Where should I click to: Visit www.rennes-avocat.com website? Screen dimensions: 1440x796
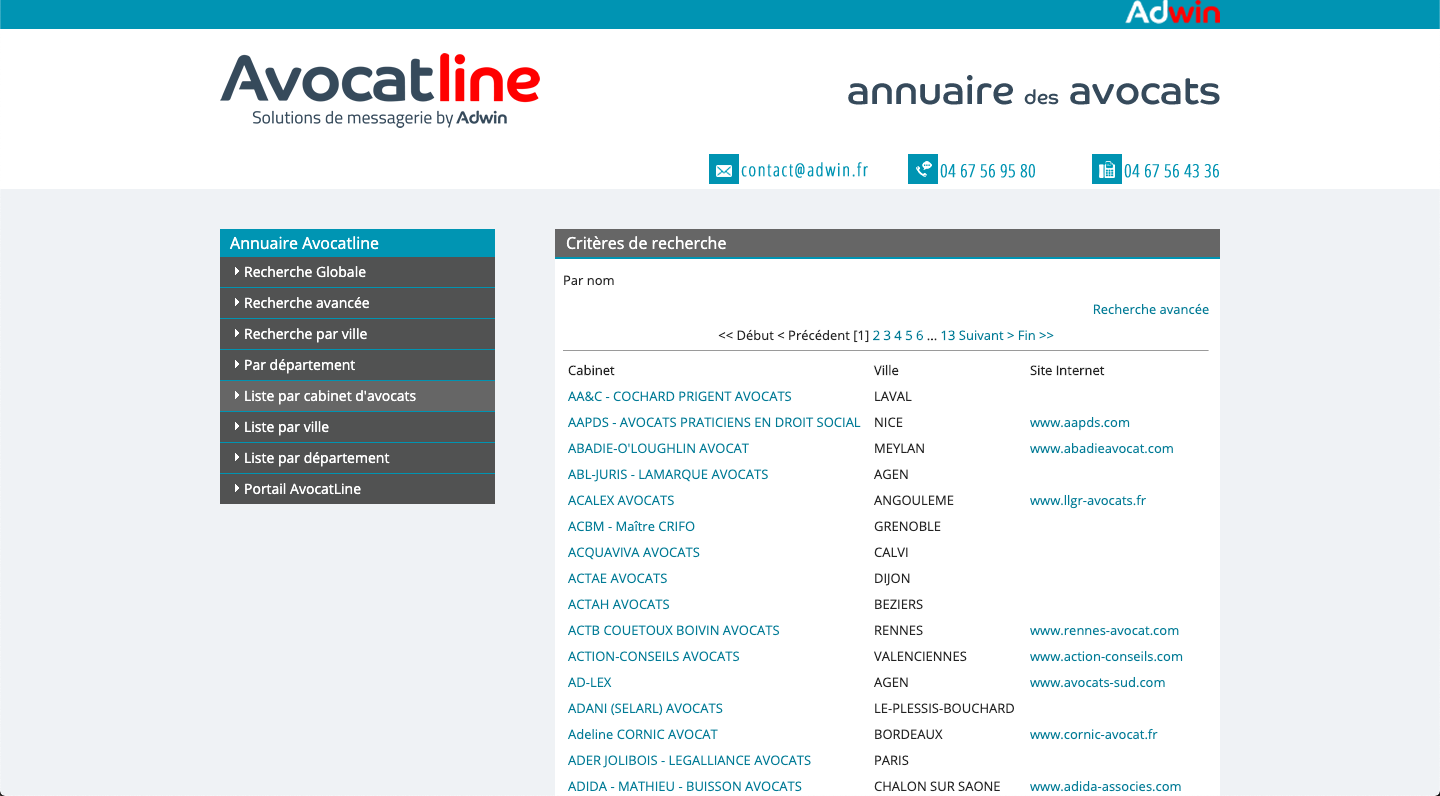click(1104, 631)
